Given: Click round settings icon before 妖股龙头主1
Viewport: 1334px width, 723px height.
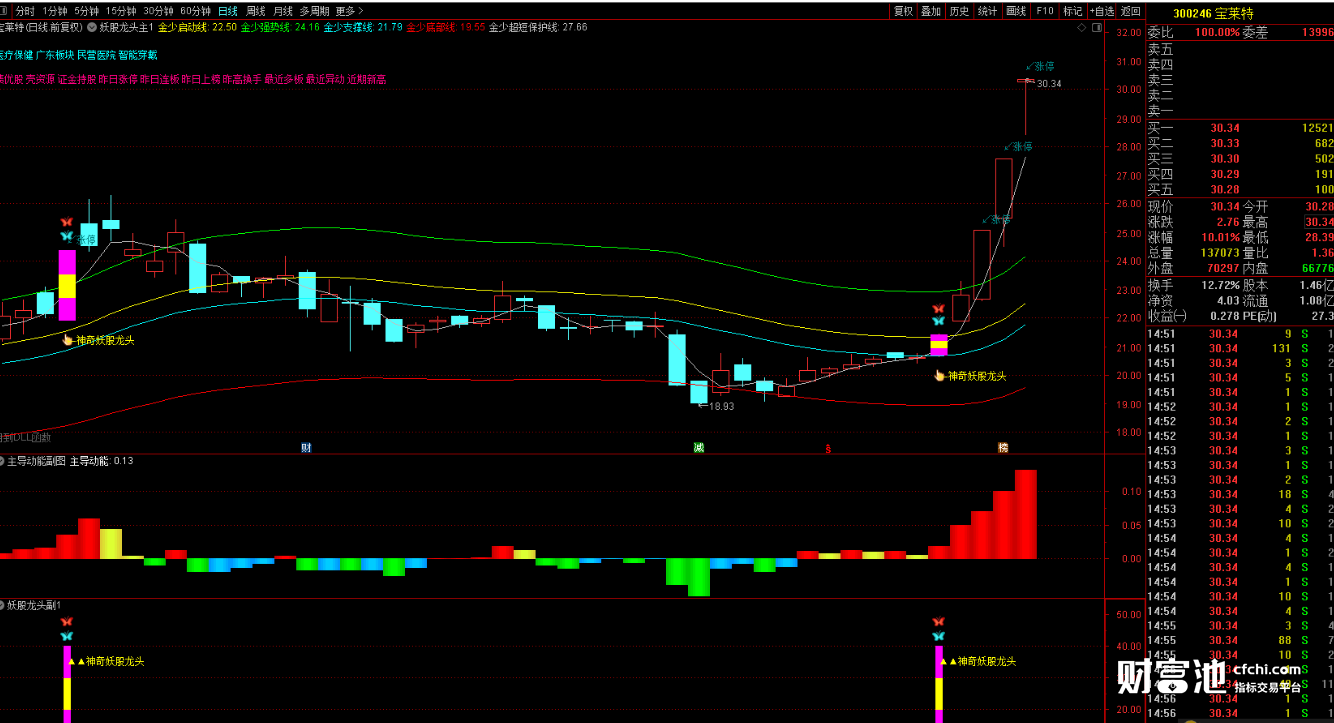Looking at the screenshot, I should point(93,28).
